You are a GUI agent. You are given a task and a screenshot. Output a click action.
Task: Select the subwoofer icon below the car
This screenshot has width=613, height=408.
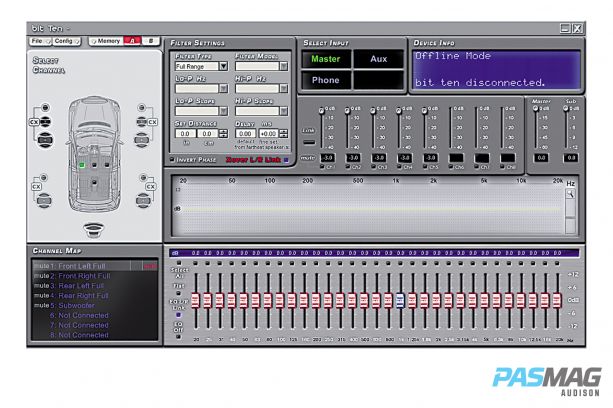pos(94,229)
